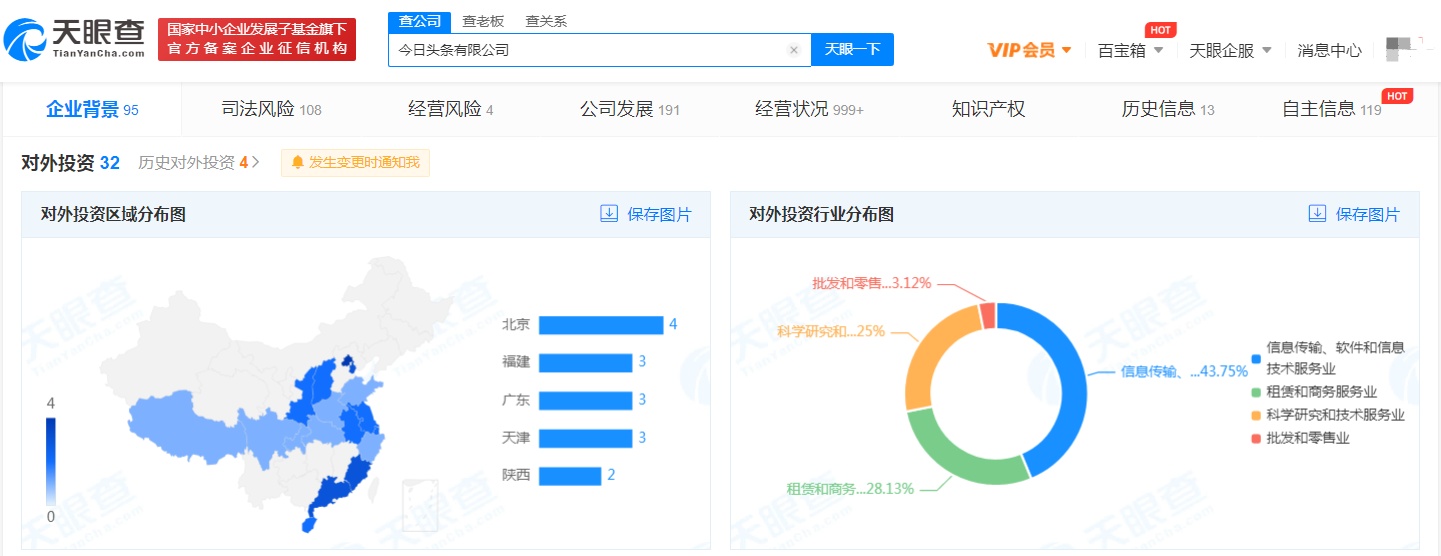Open the 经营风险 tab
Image resolution: width=1441 pixels, height=556 pixels.
(x=451, y=110)
